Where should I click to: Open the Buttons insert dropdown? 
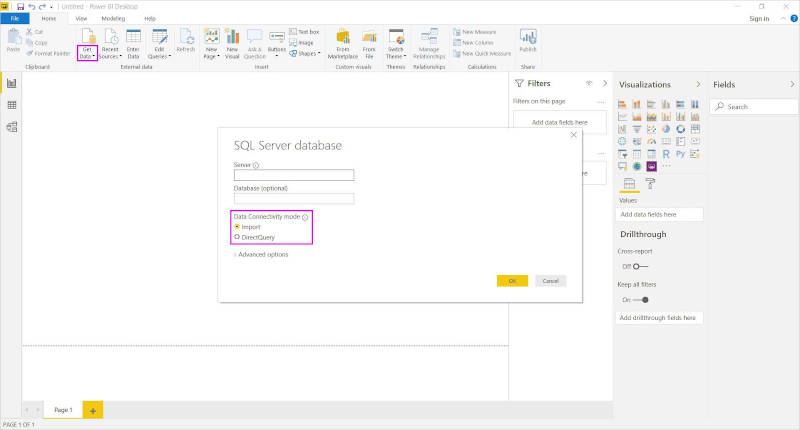coord(277,43)
